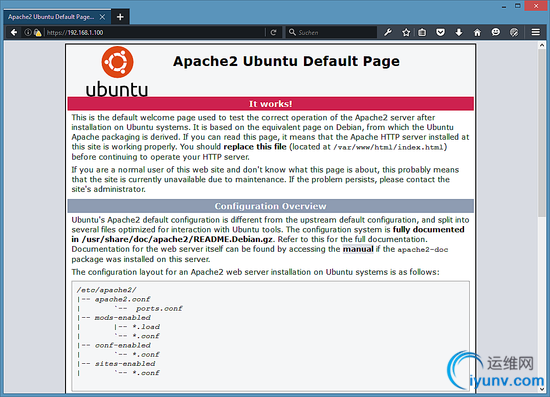Click 'apache2.conf' in the layout tree
The height and width of the screenshot is (397, 550).
point(122,299)
